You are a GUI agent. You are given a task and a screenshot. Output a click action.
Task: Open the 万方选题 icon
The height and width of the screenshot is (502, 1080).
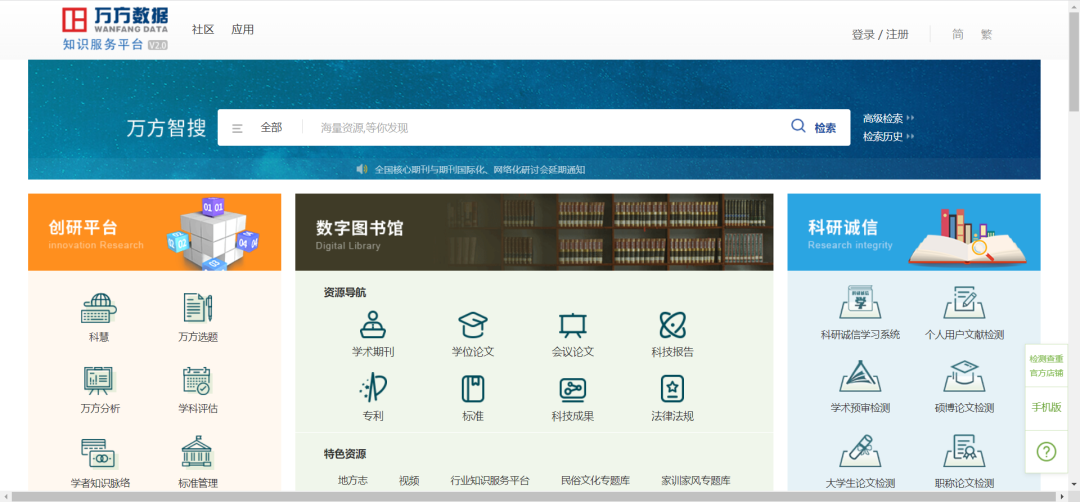pos(198,308)
